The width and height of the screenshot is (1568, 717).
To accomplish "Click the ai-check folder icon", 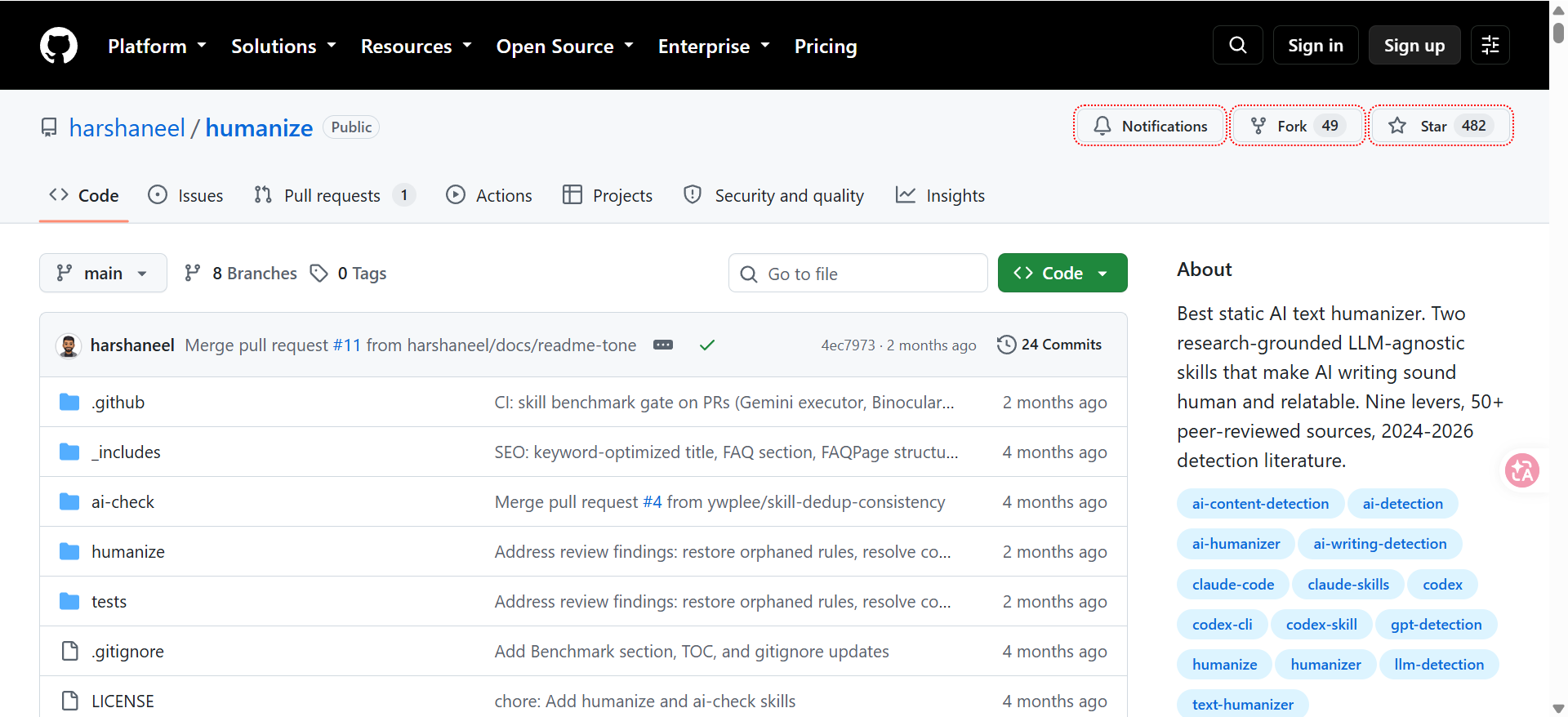I will (69, 501).
